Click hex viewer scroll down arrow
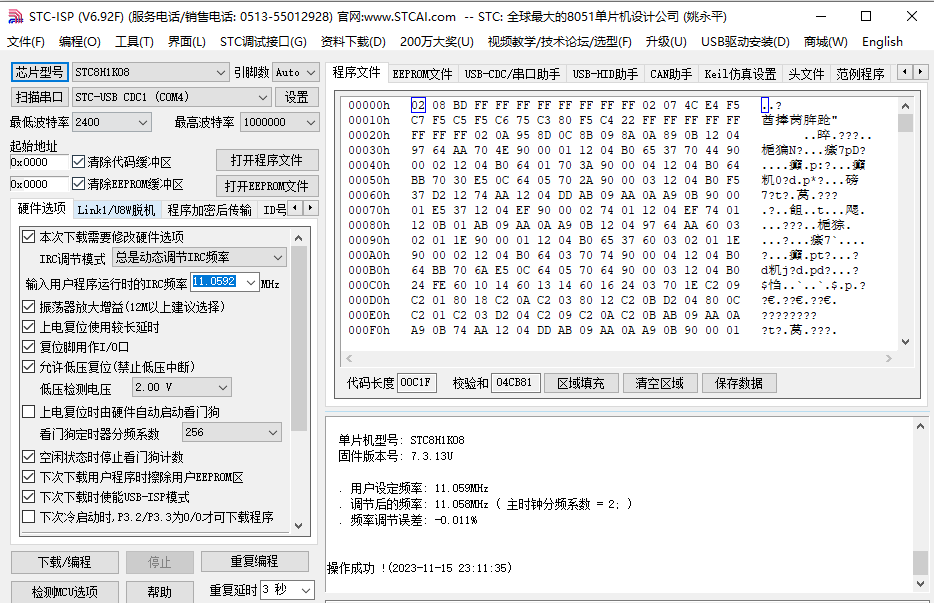Screen dimensions: 934x603 click(905, 342)
